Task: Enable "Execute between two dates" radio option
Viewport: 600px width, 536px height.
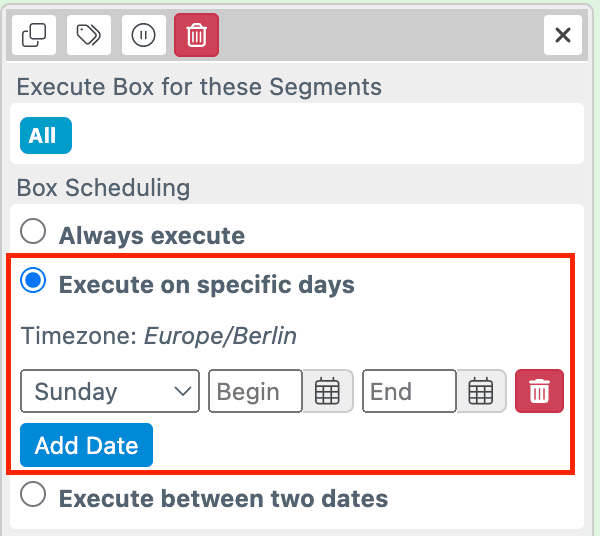Action: 34,494
